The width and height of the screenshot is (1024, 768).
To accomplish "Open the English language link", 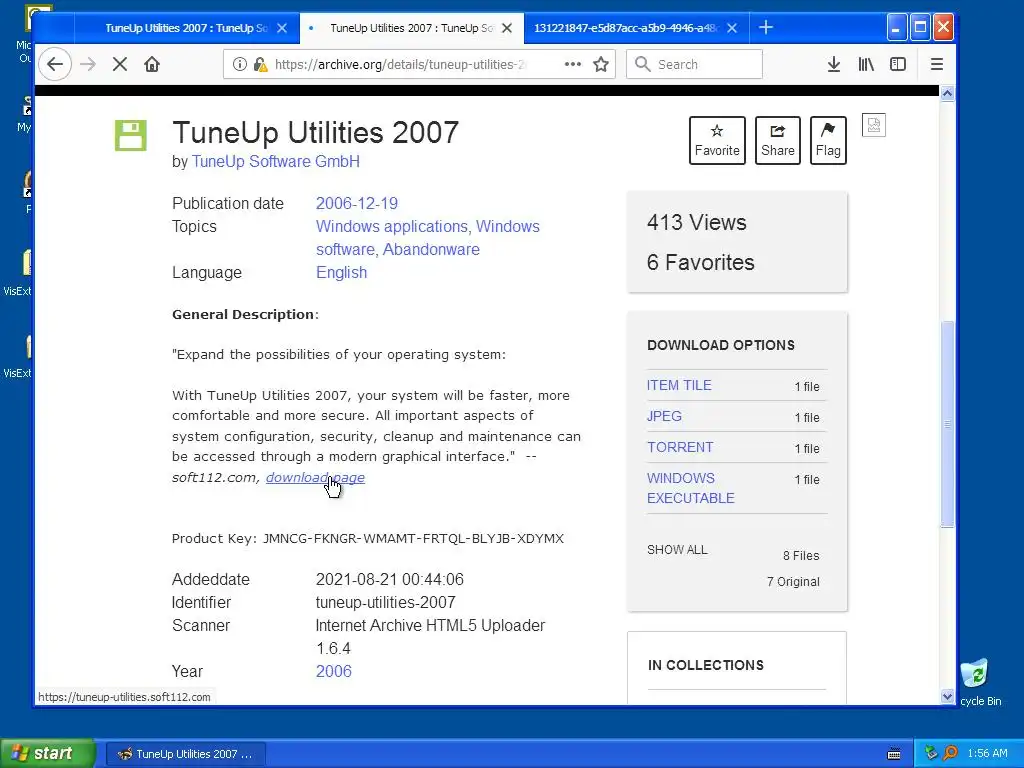I will click(342, 272).
